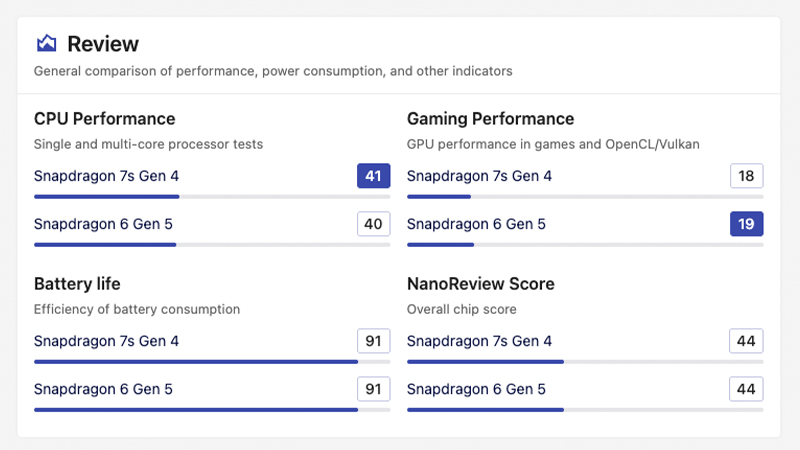
Task: Open Snapdragon 6 Gen 5 under NanoReview Score
Action: click(x=476, y=389)
